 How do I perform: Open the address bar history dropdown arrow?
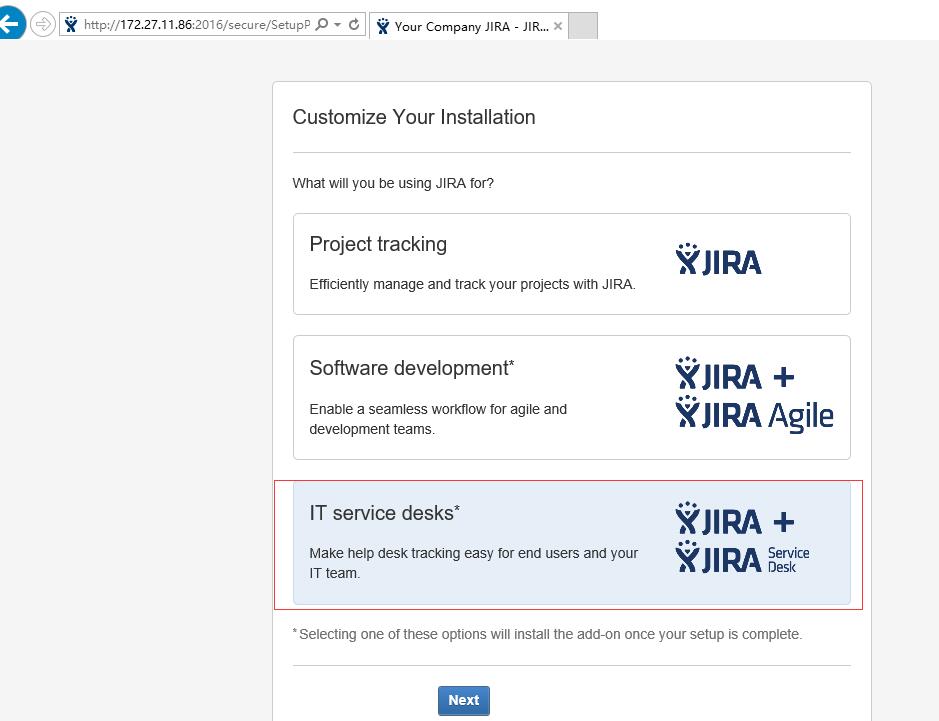coord(337,25)
